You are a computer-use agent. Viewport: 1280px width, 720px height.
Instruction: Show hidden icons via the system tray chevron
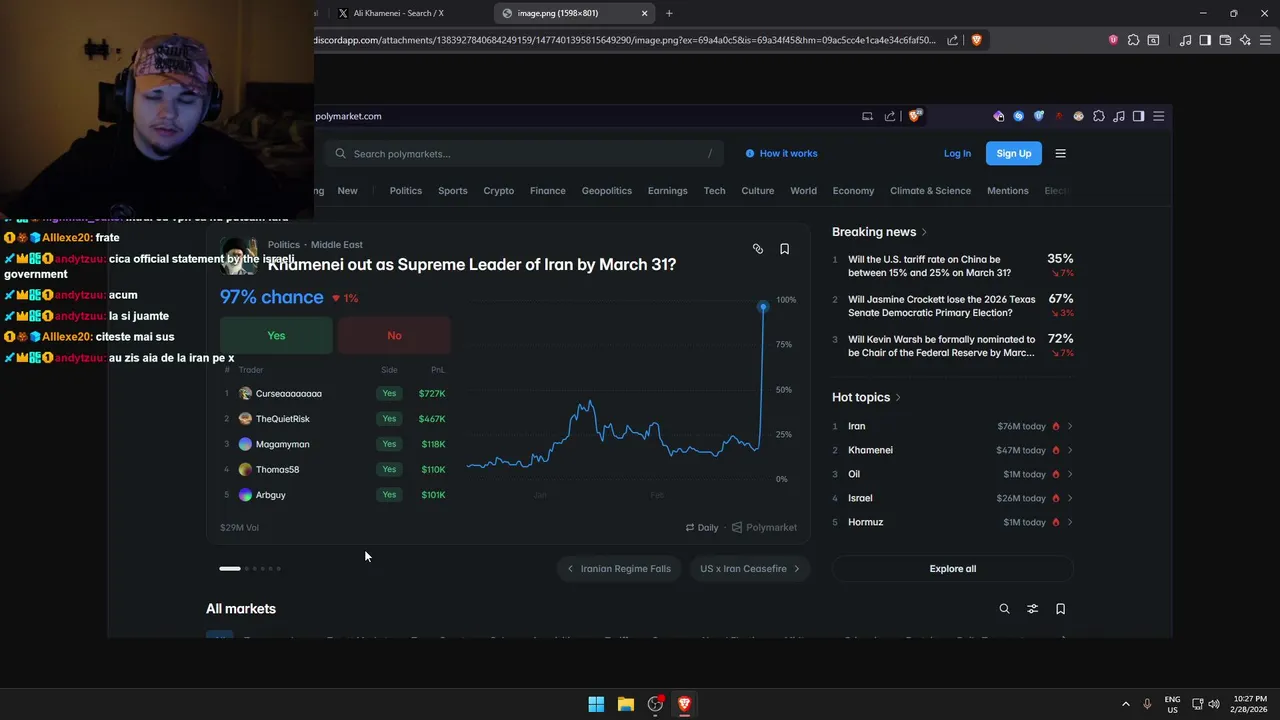[x=1125, y=704]
